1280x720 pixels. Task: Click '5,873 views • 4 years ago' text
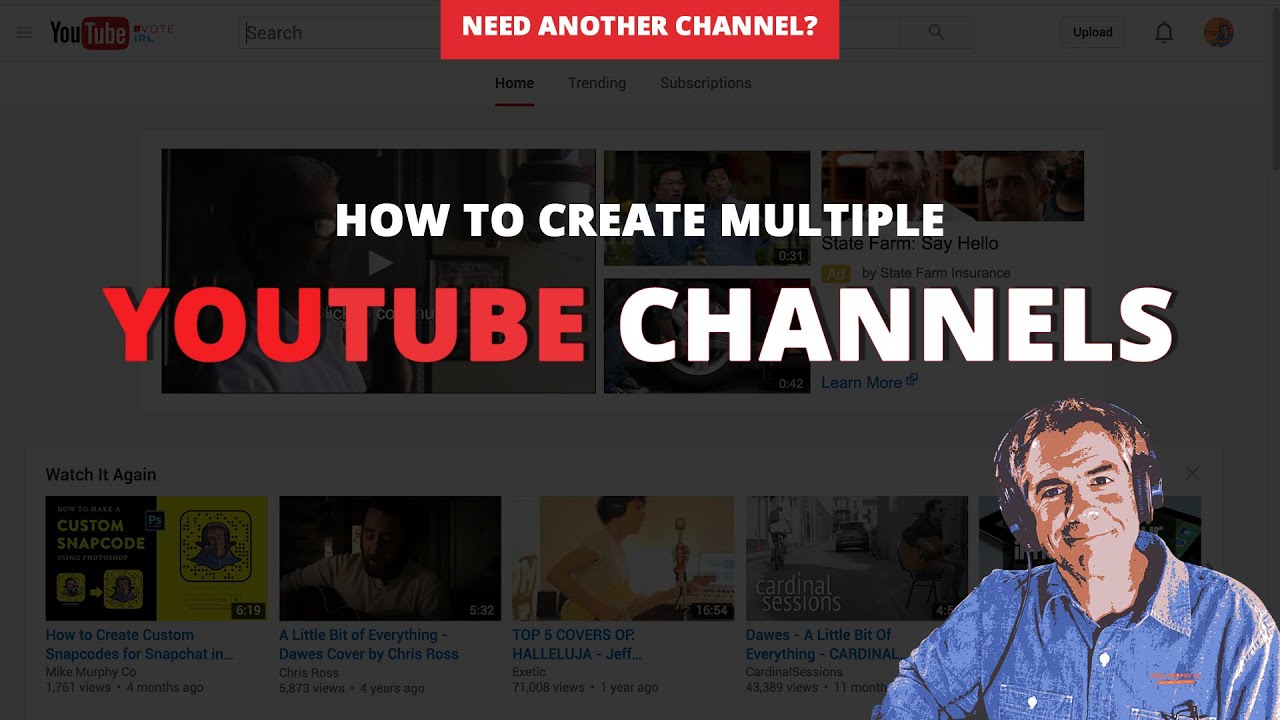[352, 687]
